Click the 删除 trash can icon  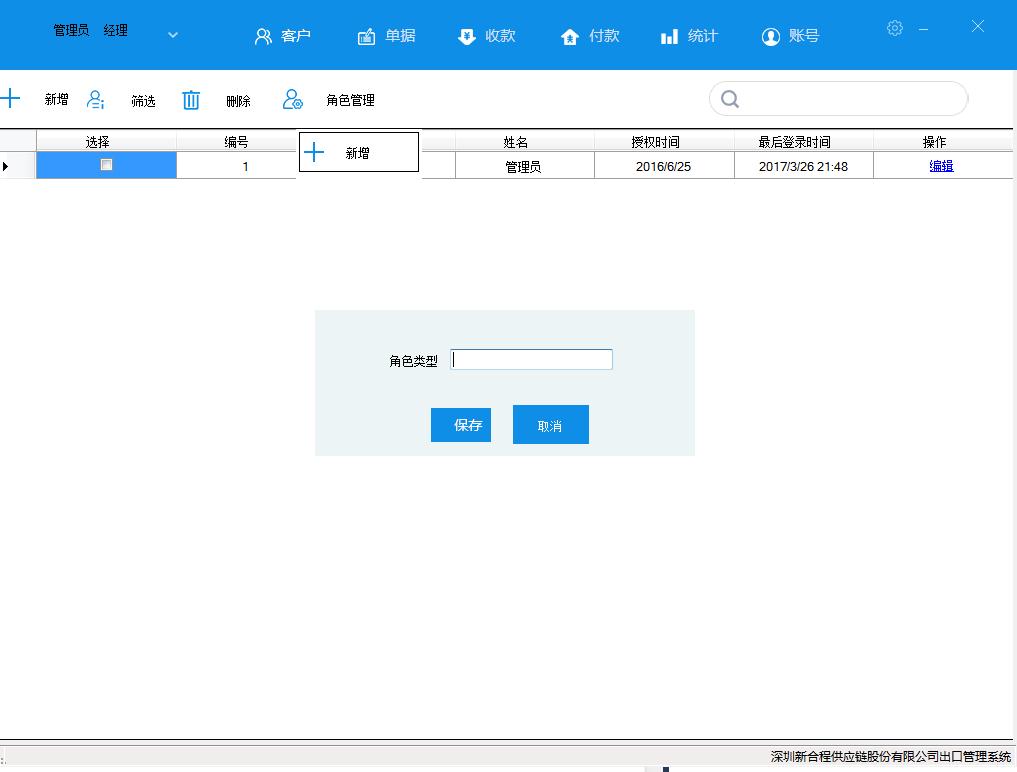(191, 100)
